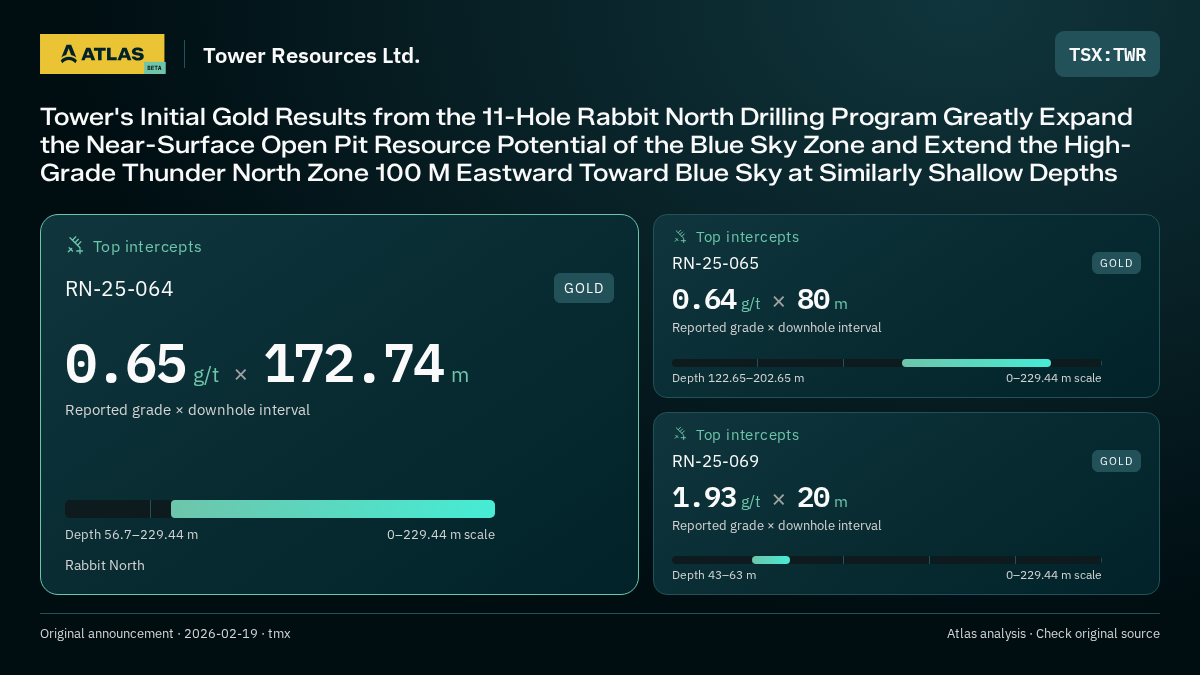Click the GOLD tag on RN-25-064
Screen dimensions: 1200x675
click(x=584, y=288)
